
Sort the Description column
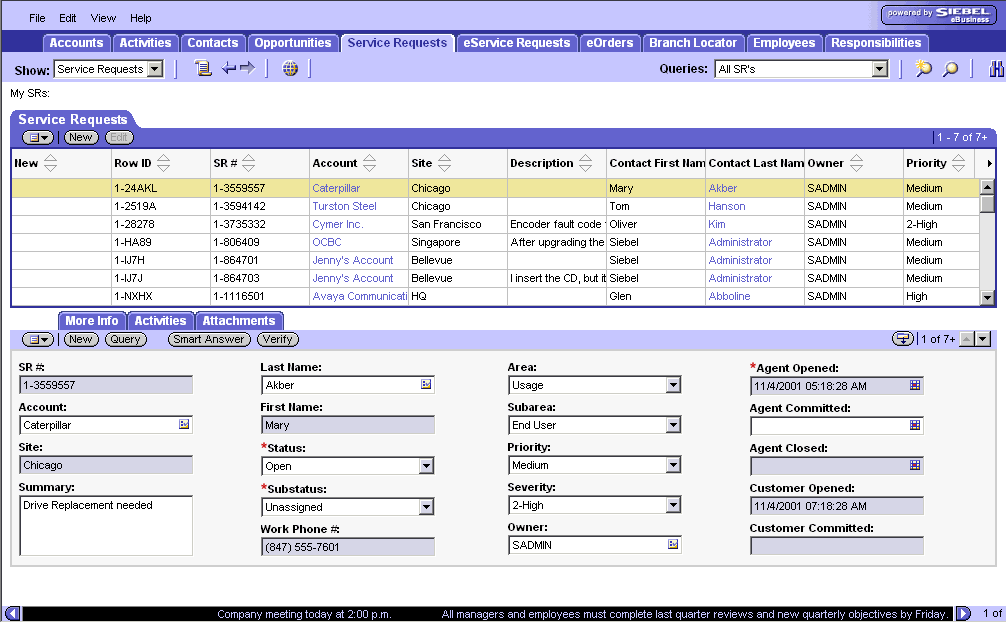click(585, 163)
